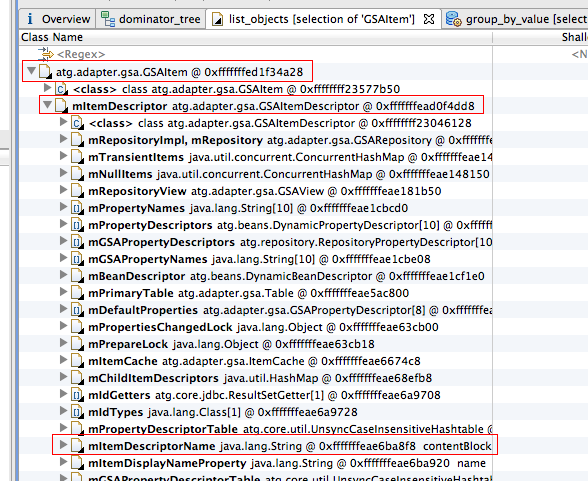Expand the mPropertiesChangedLock row
588x481 pixels.
point(63,326)
